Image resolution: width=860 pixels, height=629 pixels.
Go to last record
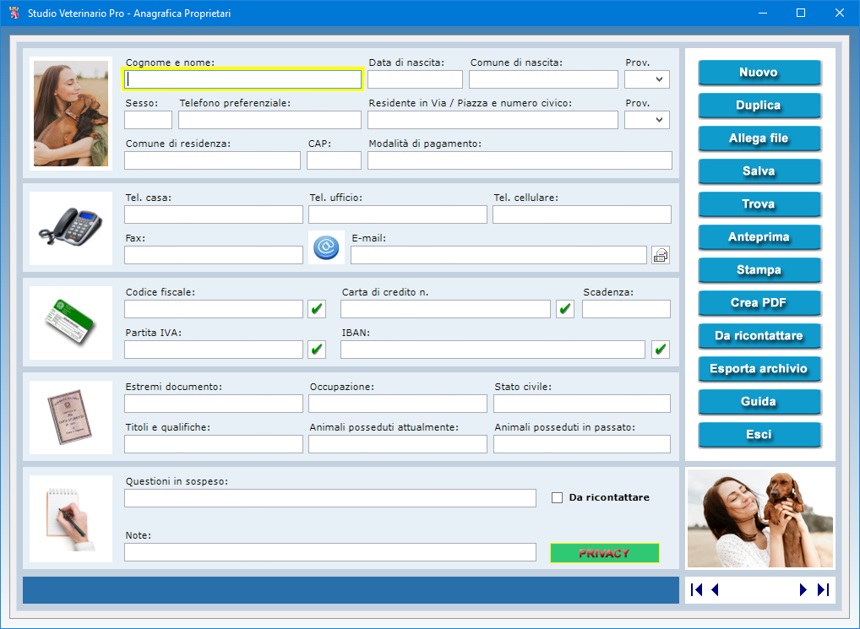tap(823, 590)
